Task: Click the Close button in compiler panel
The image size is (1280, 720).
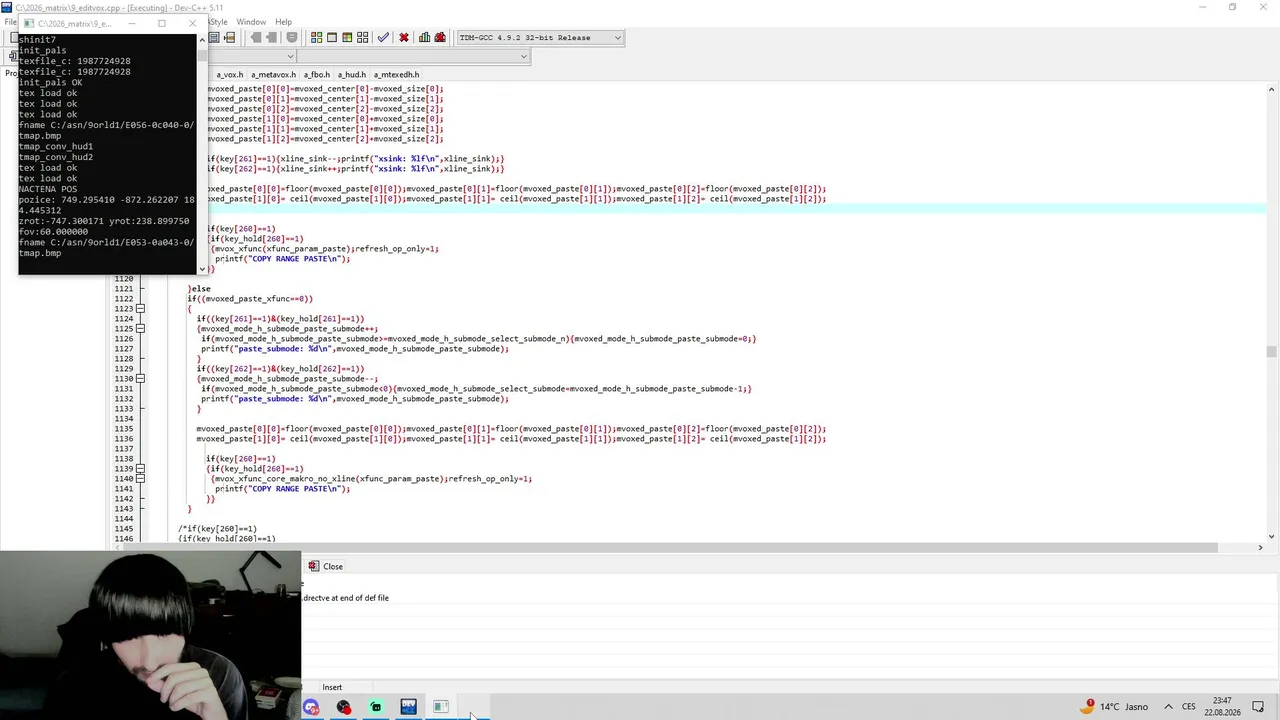Action: click(326, 567)
